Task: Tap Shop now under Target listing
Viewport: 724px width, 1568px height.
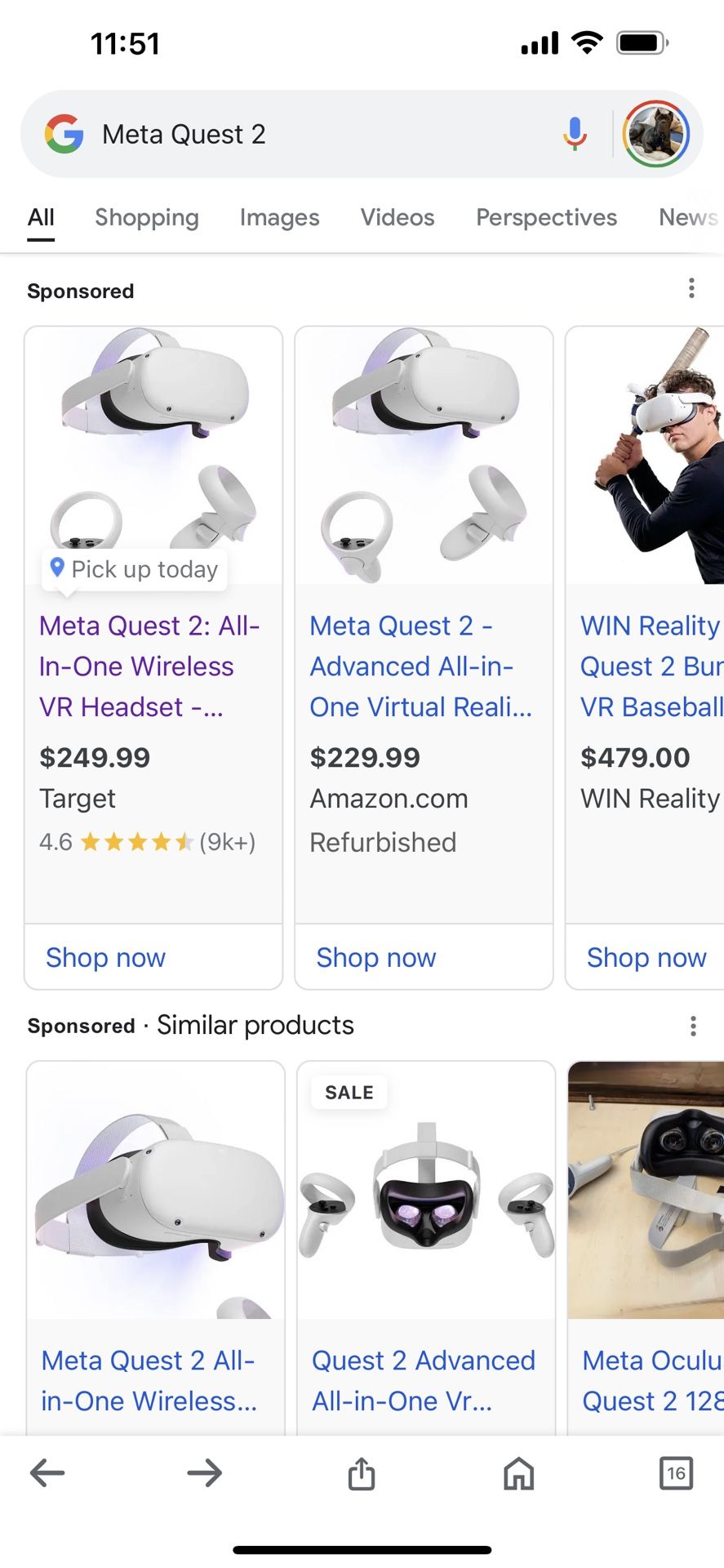Action: [106, 957]
